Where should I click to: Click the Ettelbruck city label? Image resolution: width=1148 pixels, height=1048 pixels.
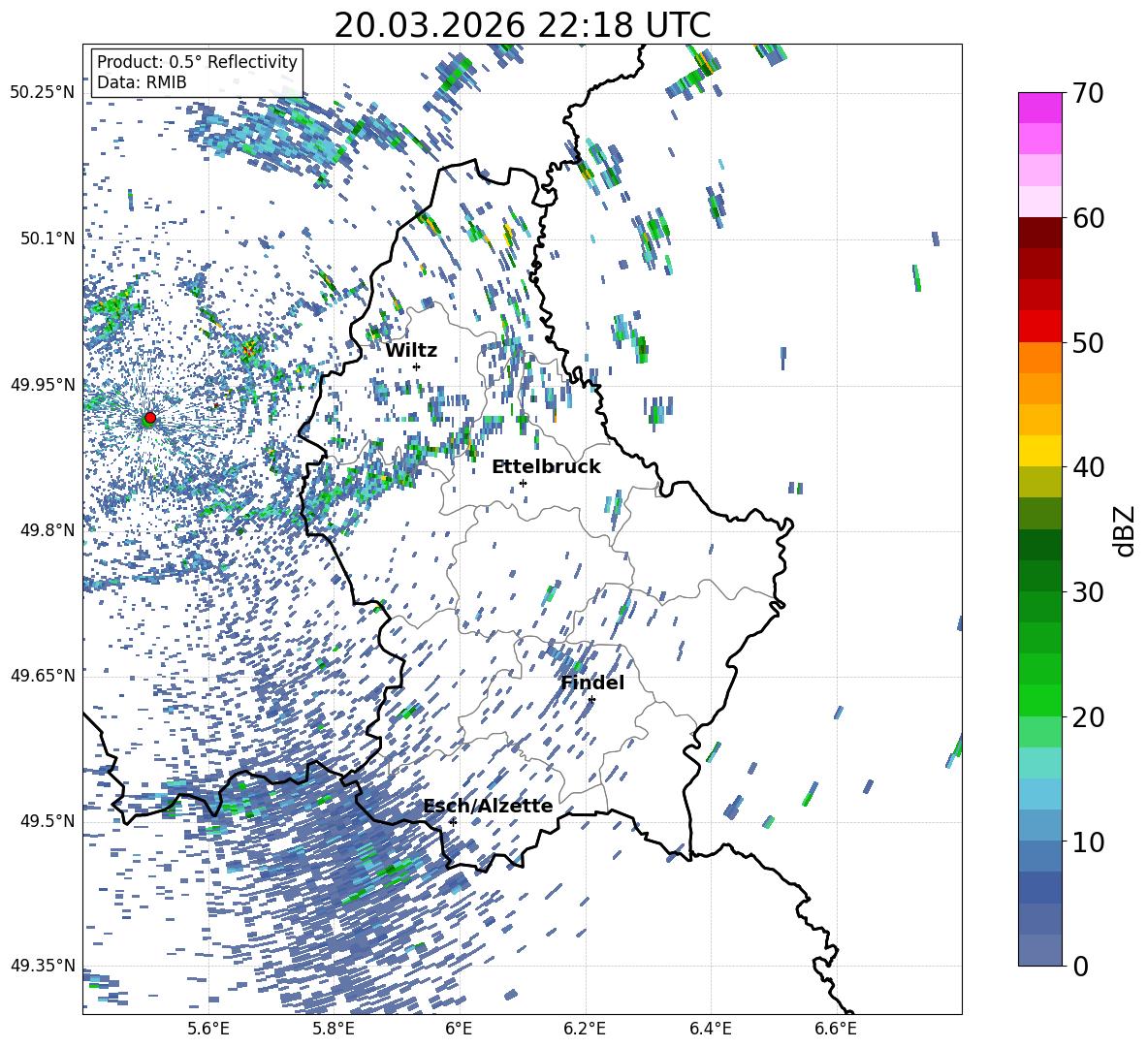tap(546, 466)
